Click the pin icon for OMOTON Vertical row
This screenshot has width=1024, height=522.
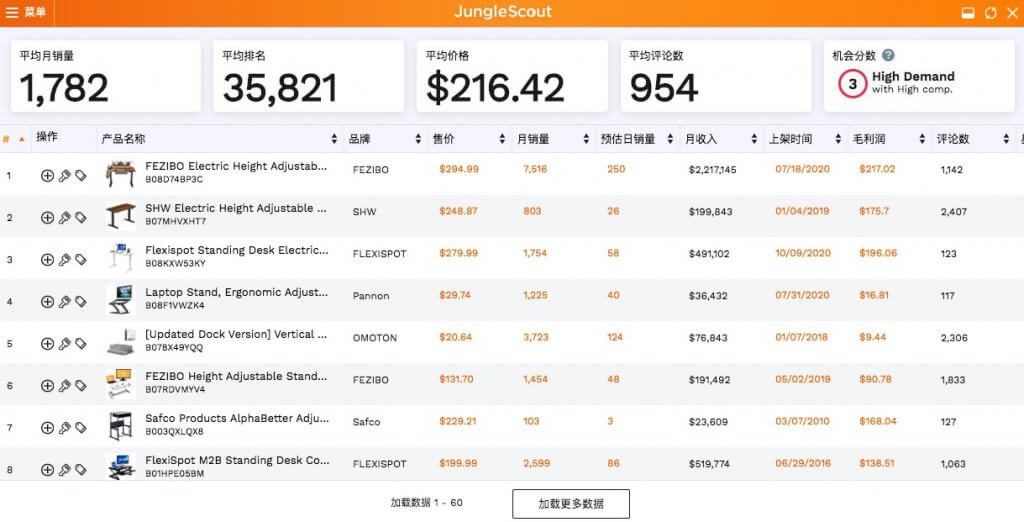coord(64,344)
